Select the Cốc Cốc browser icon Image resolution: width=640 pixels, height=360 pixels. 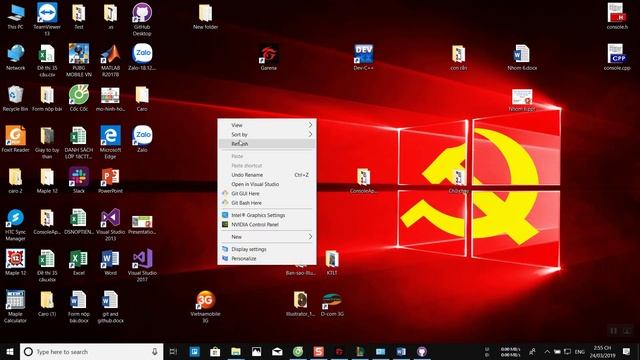(79, 98)
